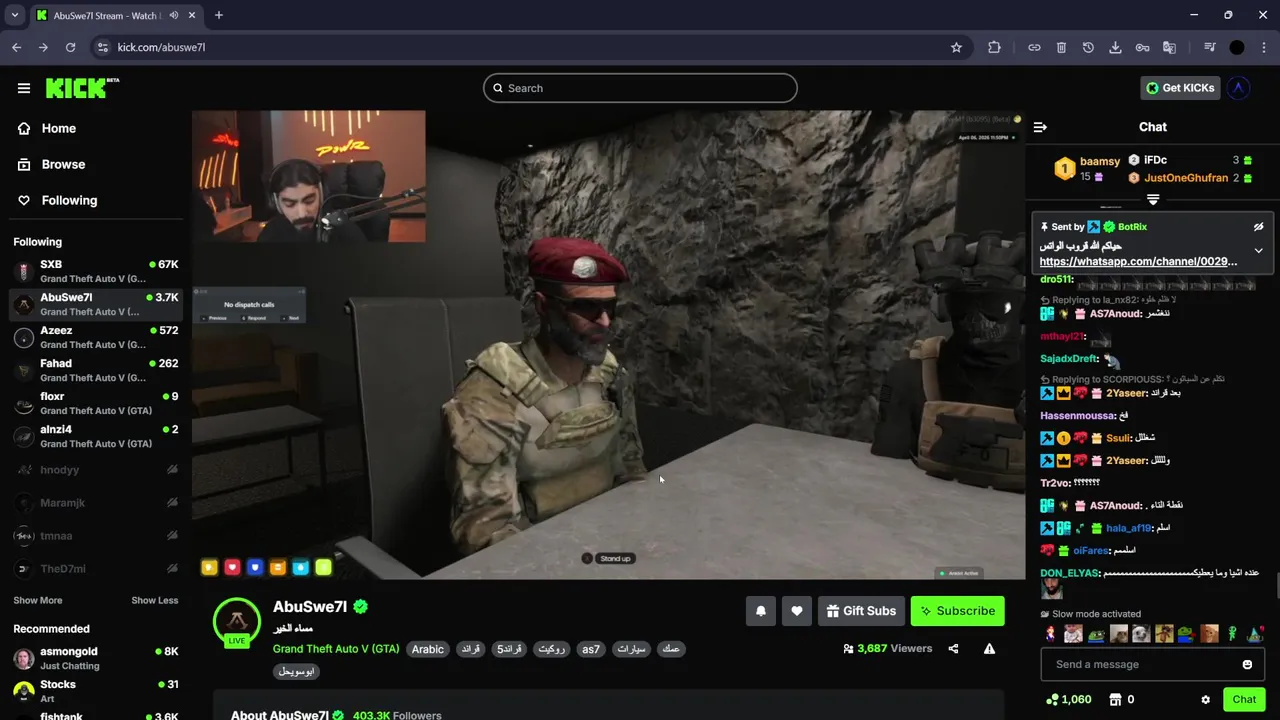The width and height of the screenshot is (1280, 720).
Task: Toggle the heart follow button
Action: coord(796,611)
